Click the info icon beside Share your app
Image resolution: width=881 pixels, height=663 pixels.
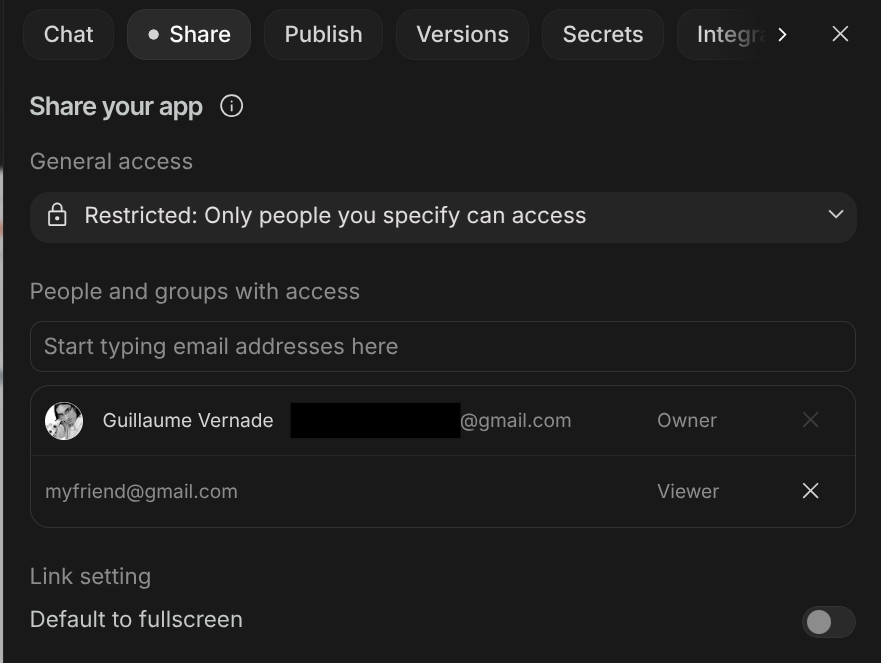pos(231,106)
